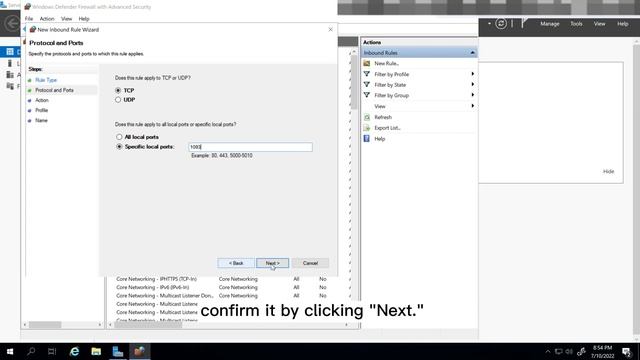Click the network tray icon
Screen dimensions: 640x360
[558, 351]
